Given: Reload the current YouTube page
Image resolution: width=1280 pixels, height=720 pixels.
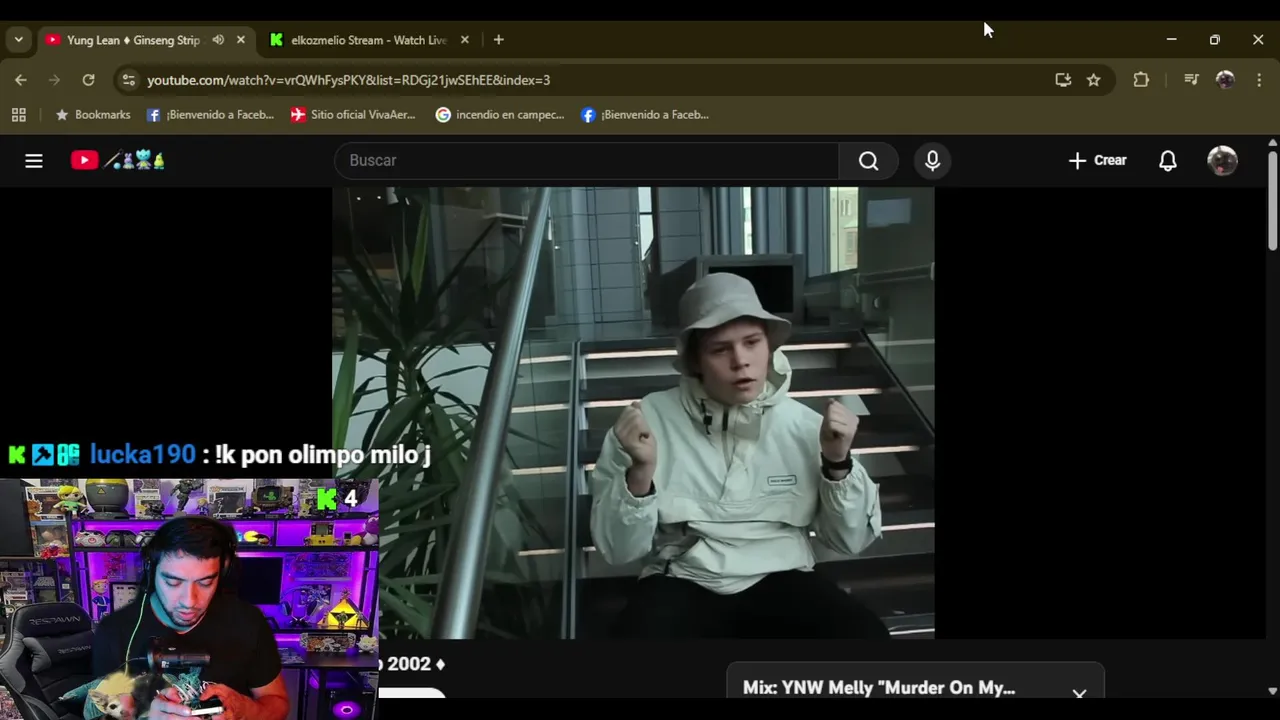Looking at the screenshot, I should click(88, 80).
